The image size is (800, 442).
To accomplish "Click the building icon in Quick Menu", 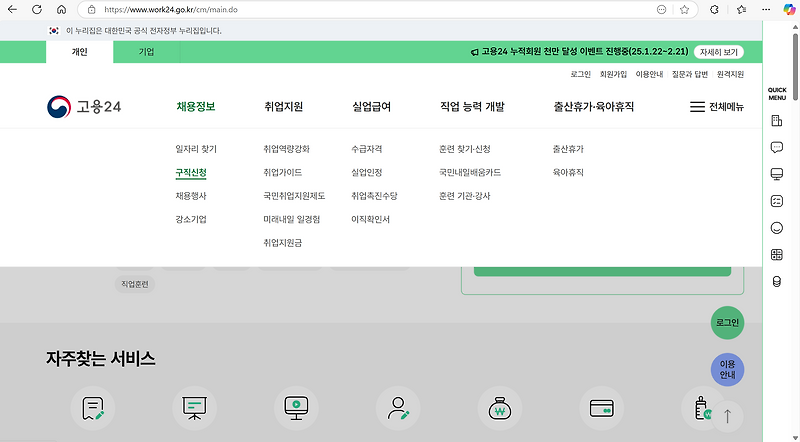I will (x=777, y=121).
